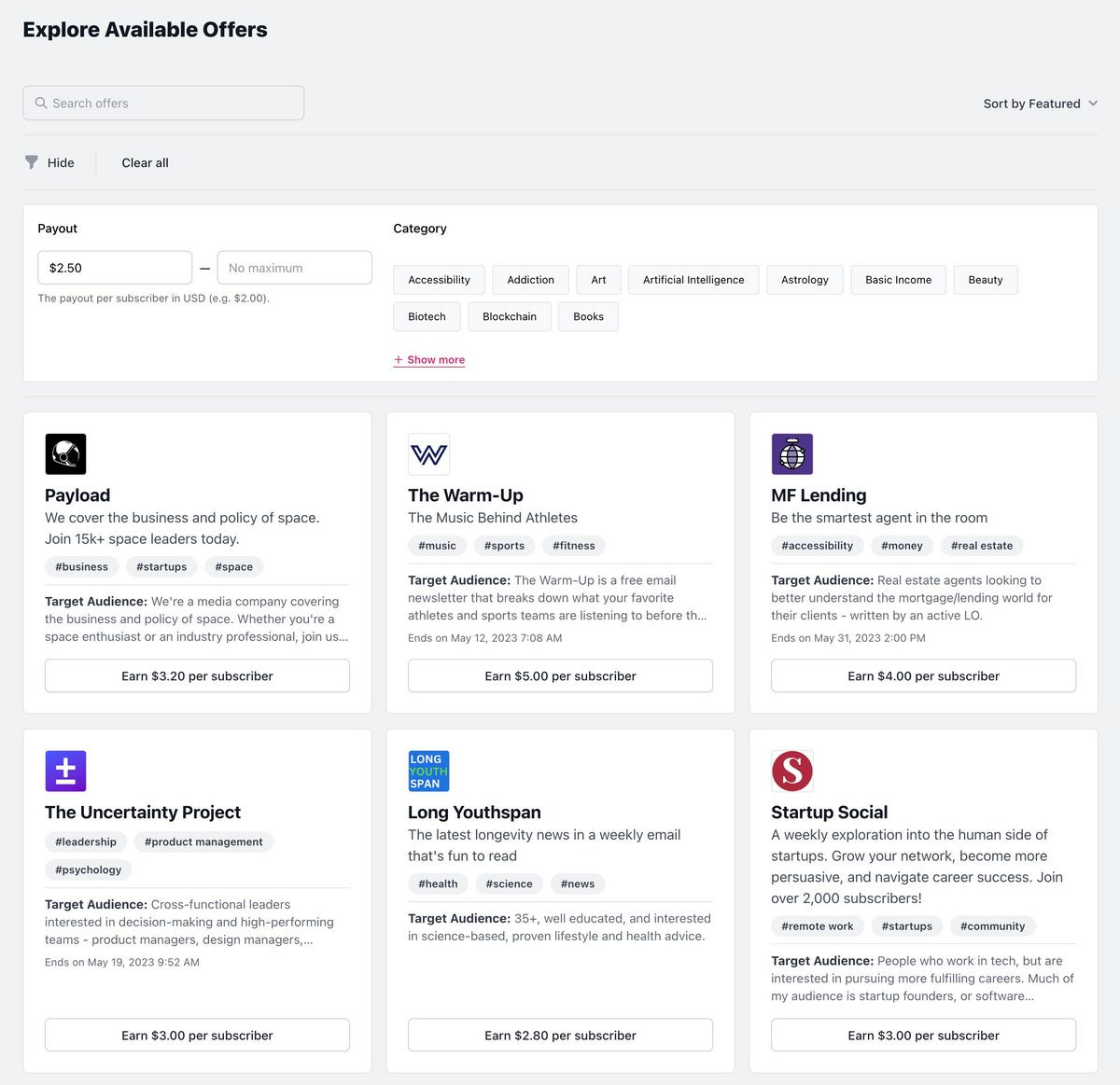The image size is (1120, 1085).
Task: Click the minimum payout $2.50 field
Action: click(x=115, y=268)
